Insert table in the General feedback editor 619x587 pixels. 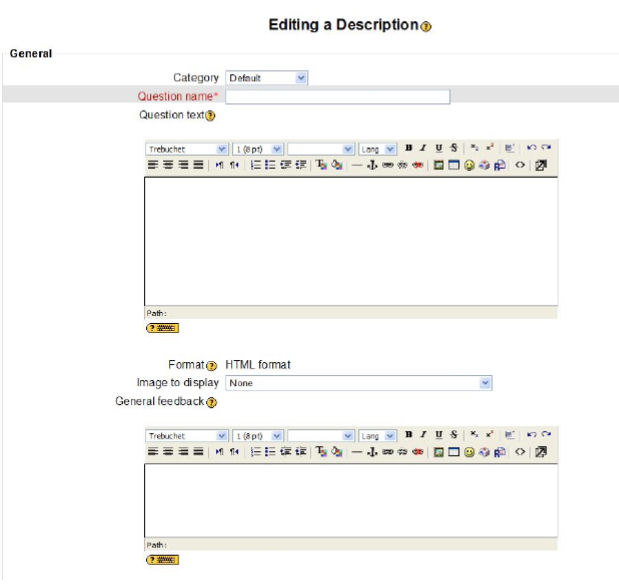tap(454, 453)
